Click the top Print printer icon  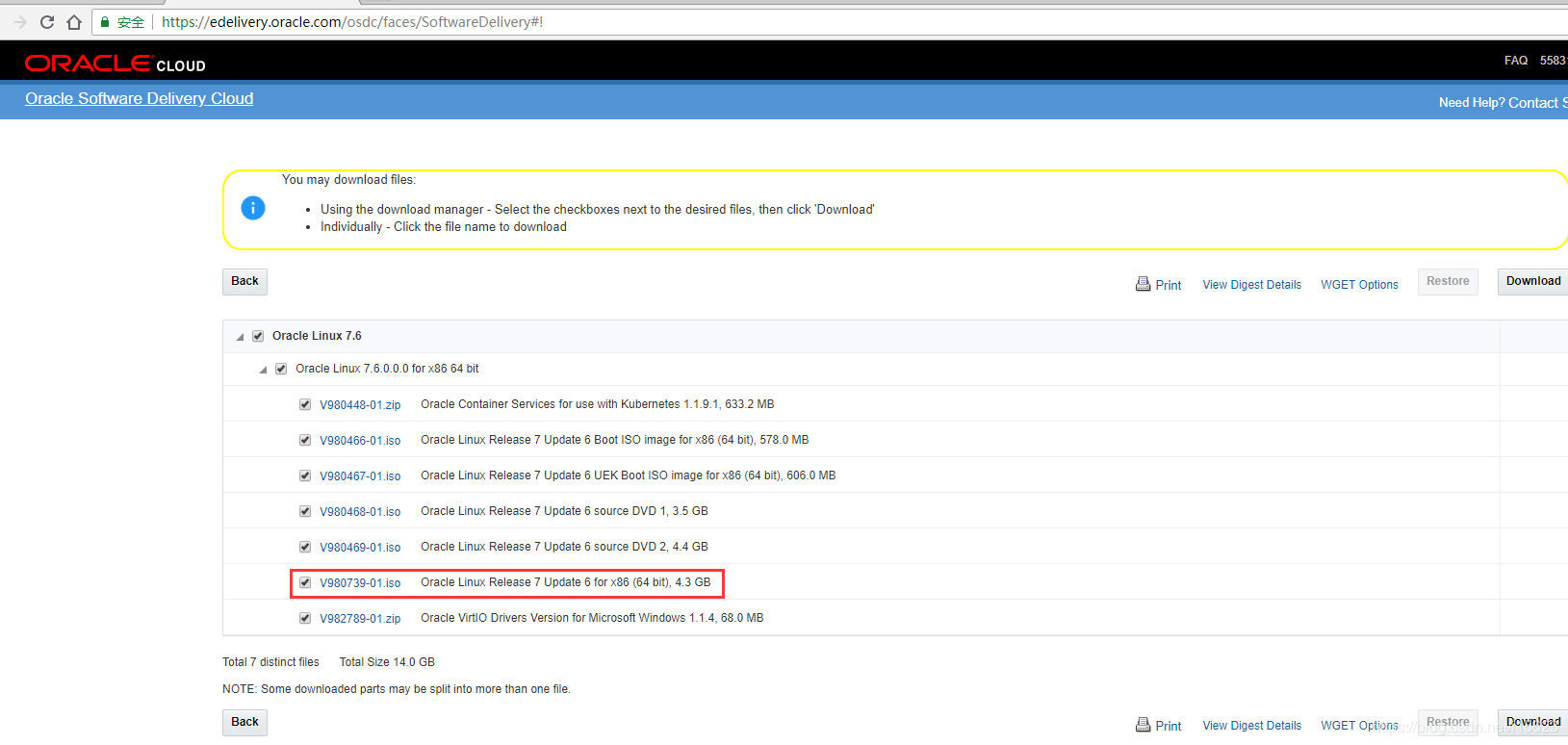pos(1144,284)
